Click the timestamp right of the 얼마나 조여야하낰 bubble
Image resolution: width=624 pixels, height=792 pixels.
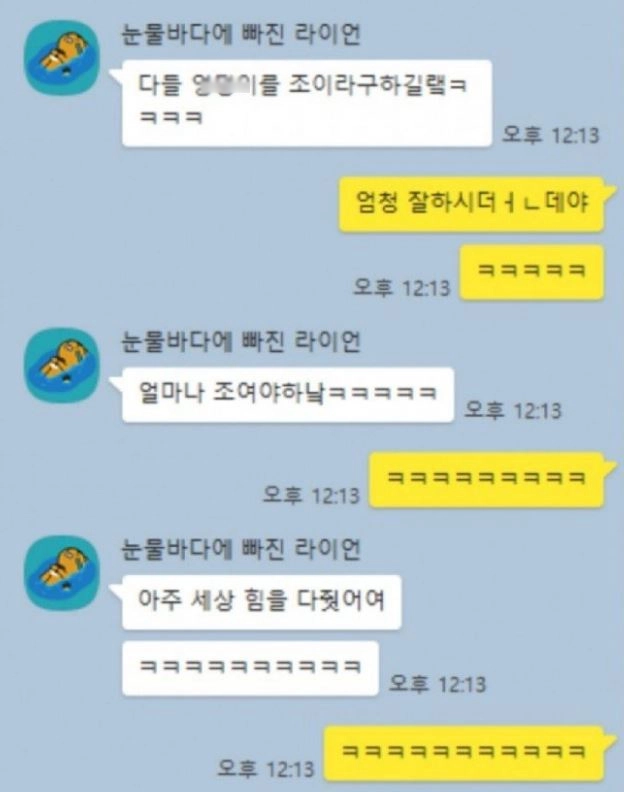pyautogui.click(x=512, y=410)
